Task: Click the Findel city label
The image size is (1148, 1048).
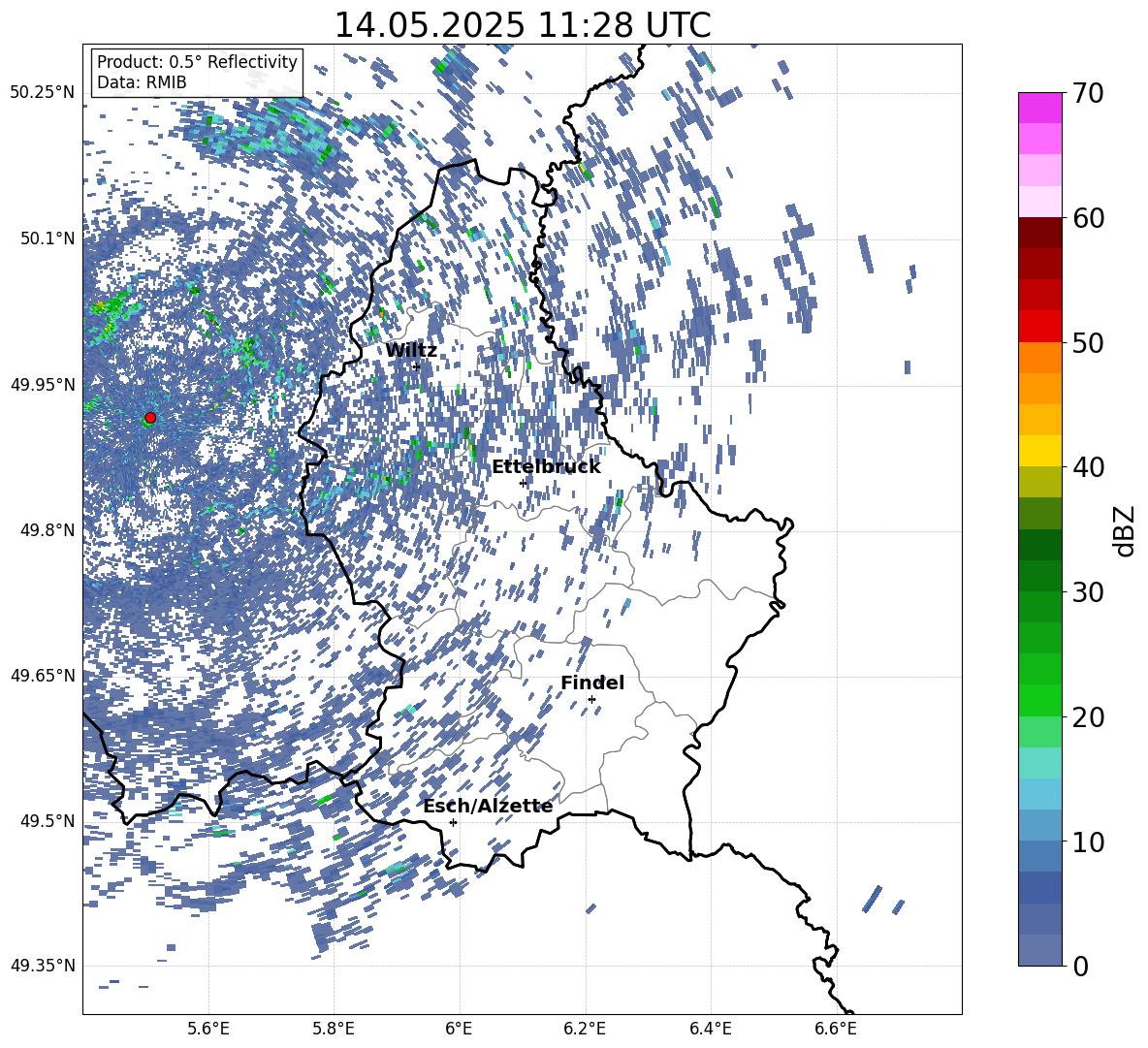Action: coord(592,683)
